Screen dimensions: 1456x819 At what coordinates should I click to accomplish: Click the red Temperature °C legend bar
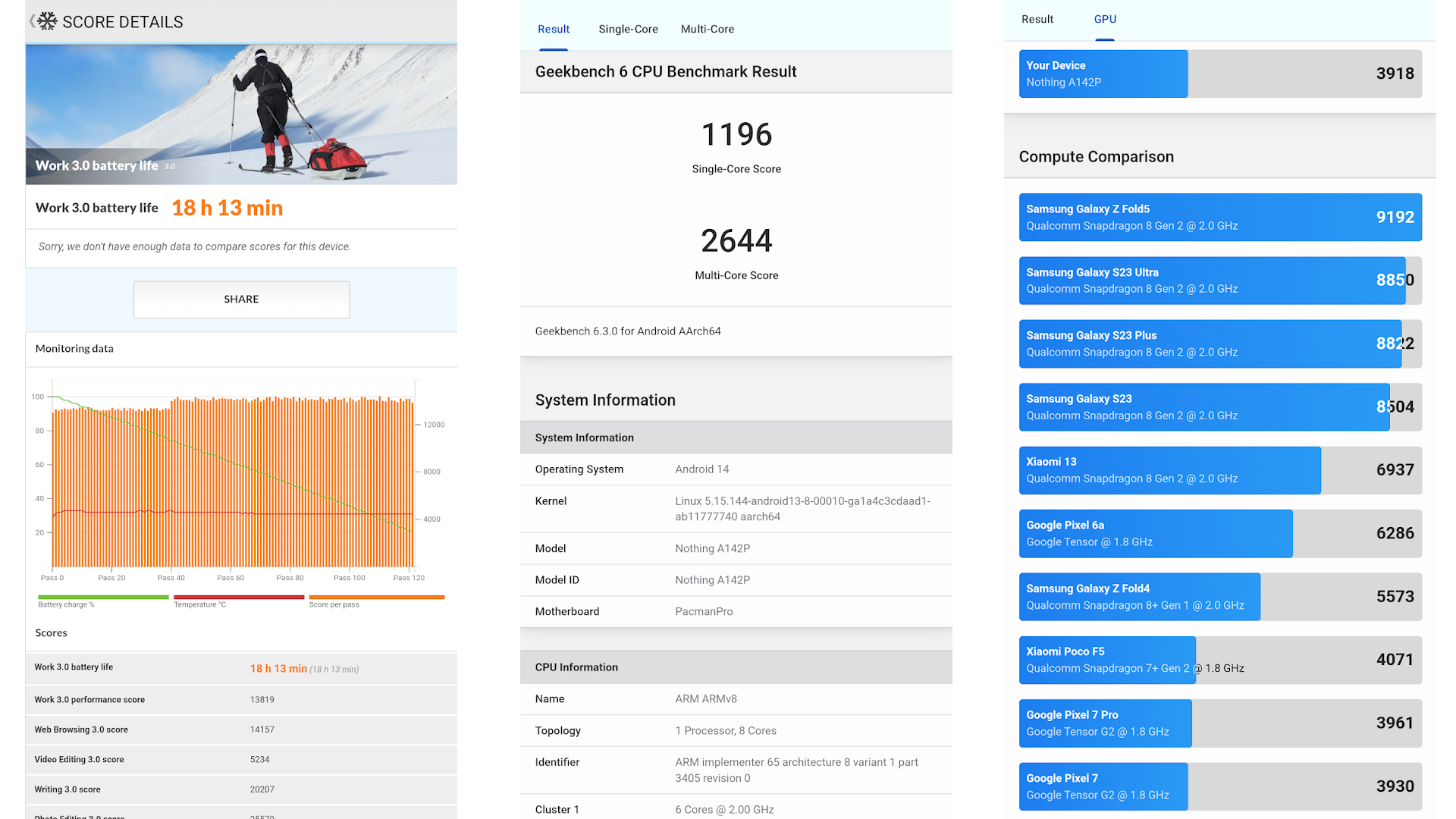pyautogui.click(x=238, y=598)
